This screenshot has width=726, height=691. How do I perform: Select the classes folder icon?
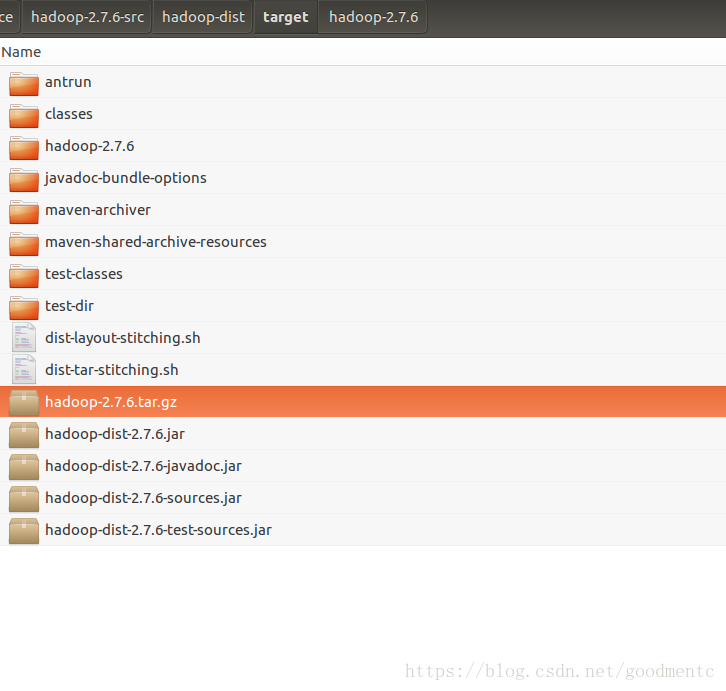click(x=24, y=115)
